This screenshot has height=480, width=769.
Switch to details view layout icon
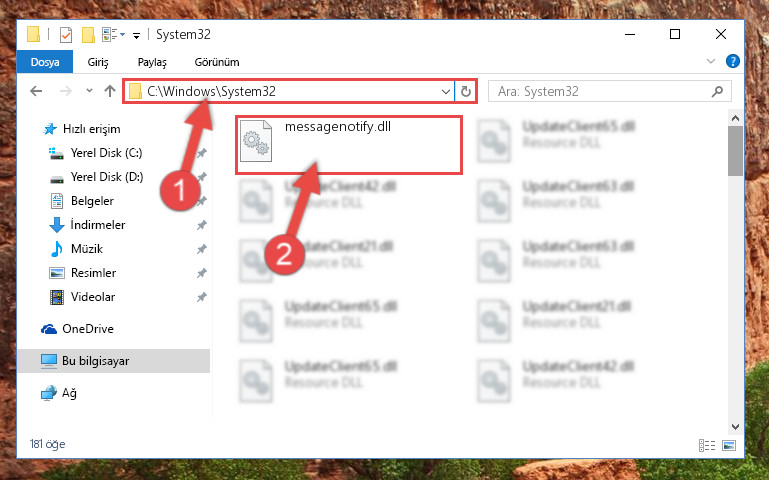(707, 445)
